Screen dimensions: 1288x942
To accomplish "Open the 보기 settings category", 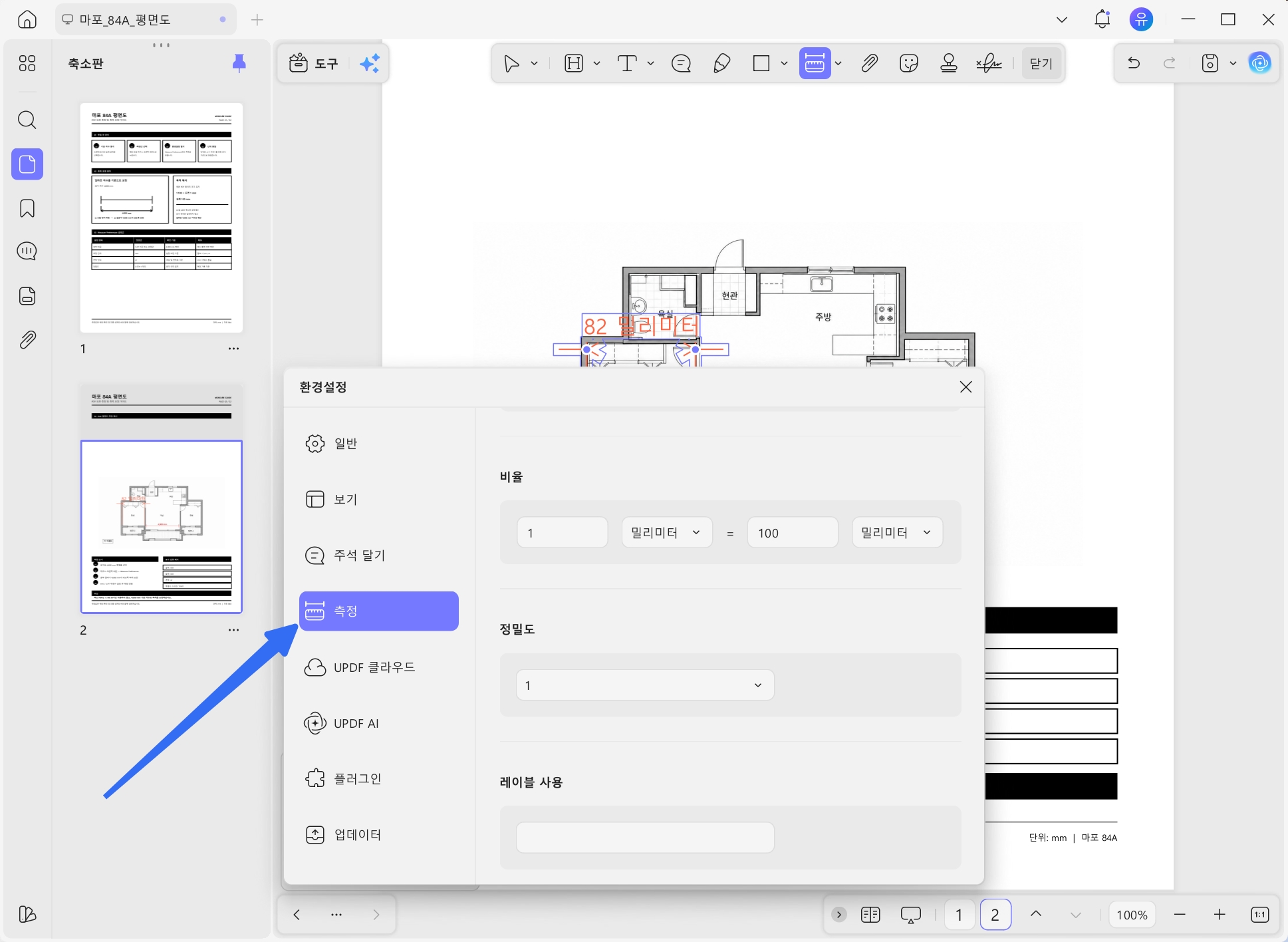I will coord(379,500).
